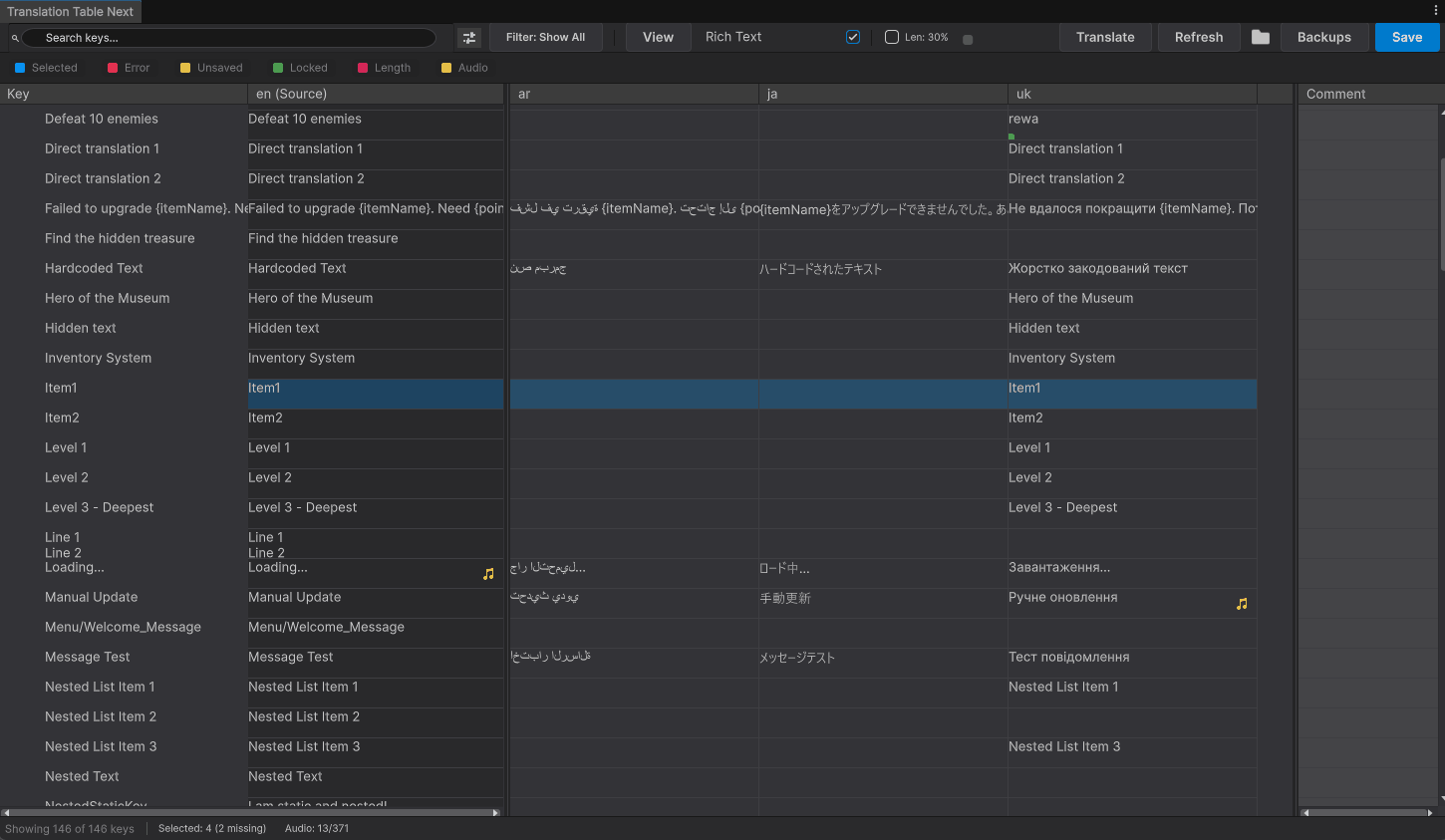Click the blue Selected legend square
The width and height of the screenshot is (1445, 840).
(18, 67)
